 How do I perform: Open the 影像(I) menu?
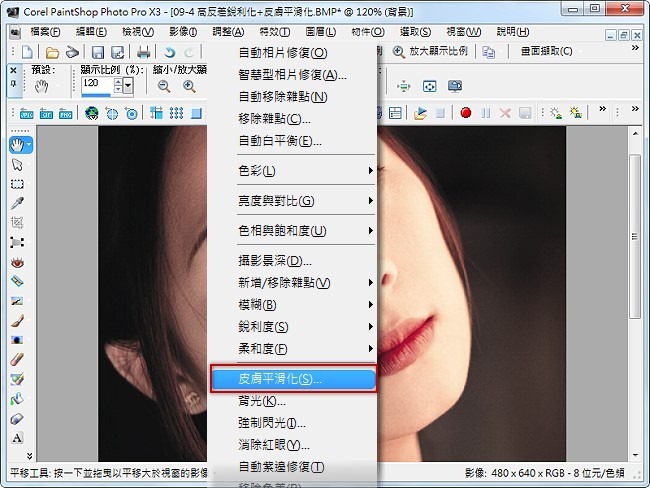tap(183, 32)
